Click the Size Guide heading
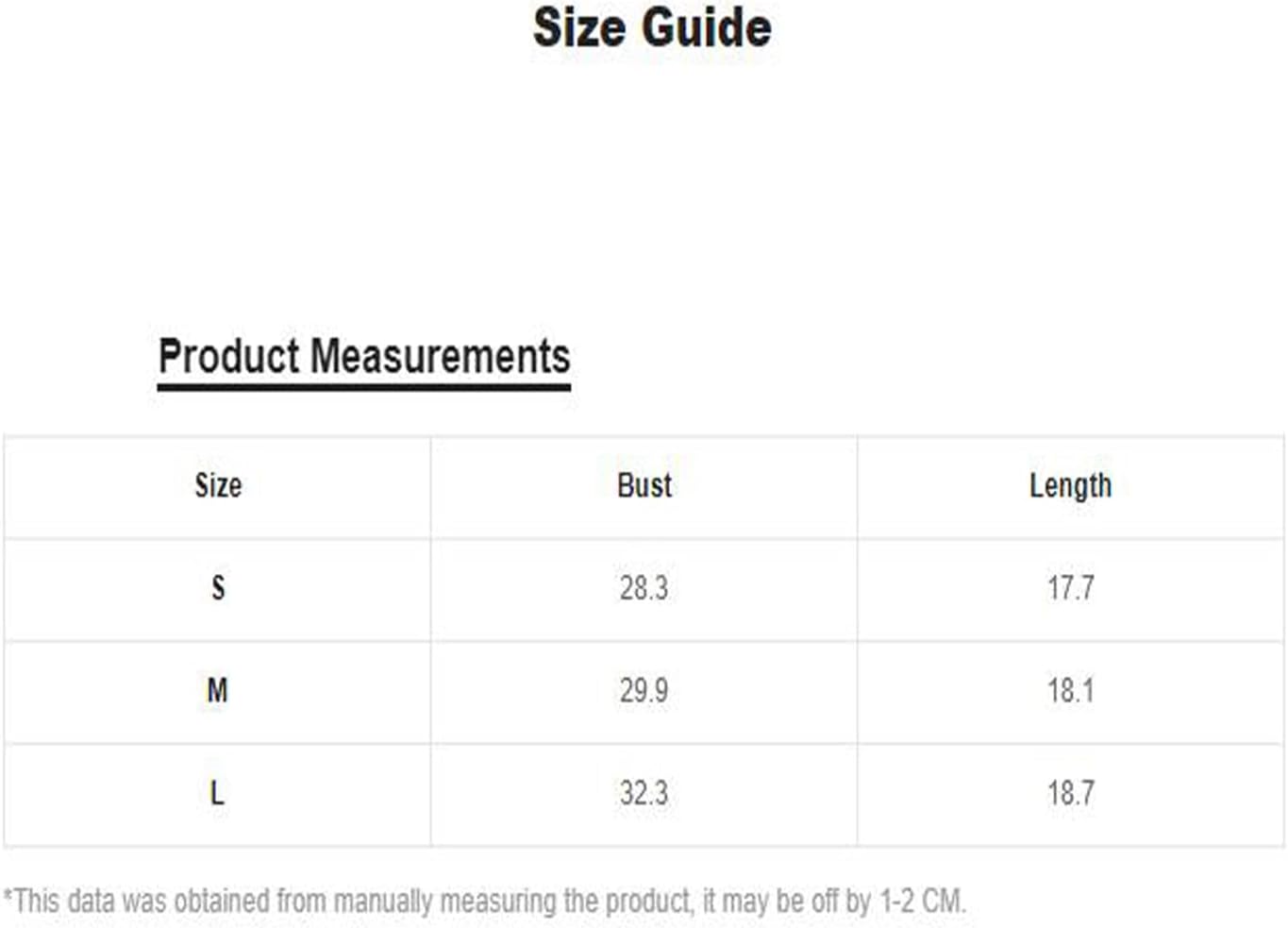The width and height of the screenshot is (1288, 928). click(652, 27)
